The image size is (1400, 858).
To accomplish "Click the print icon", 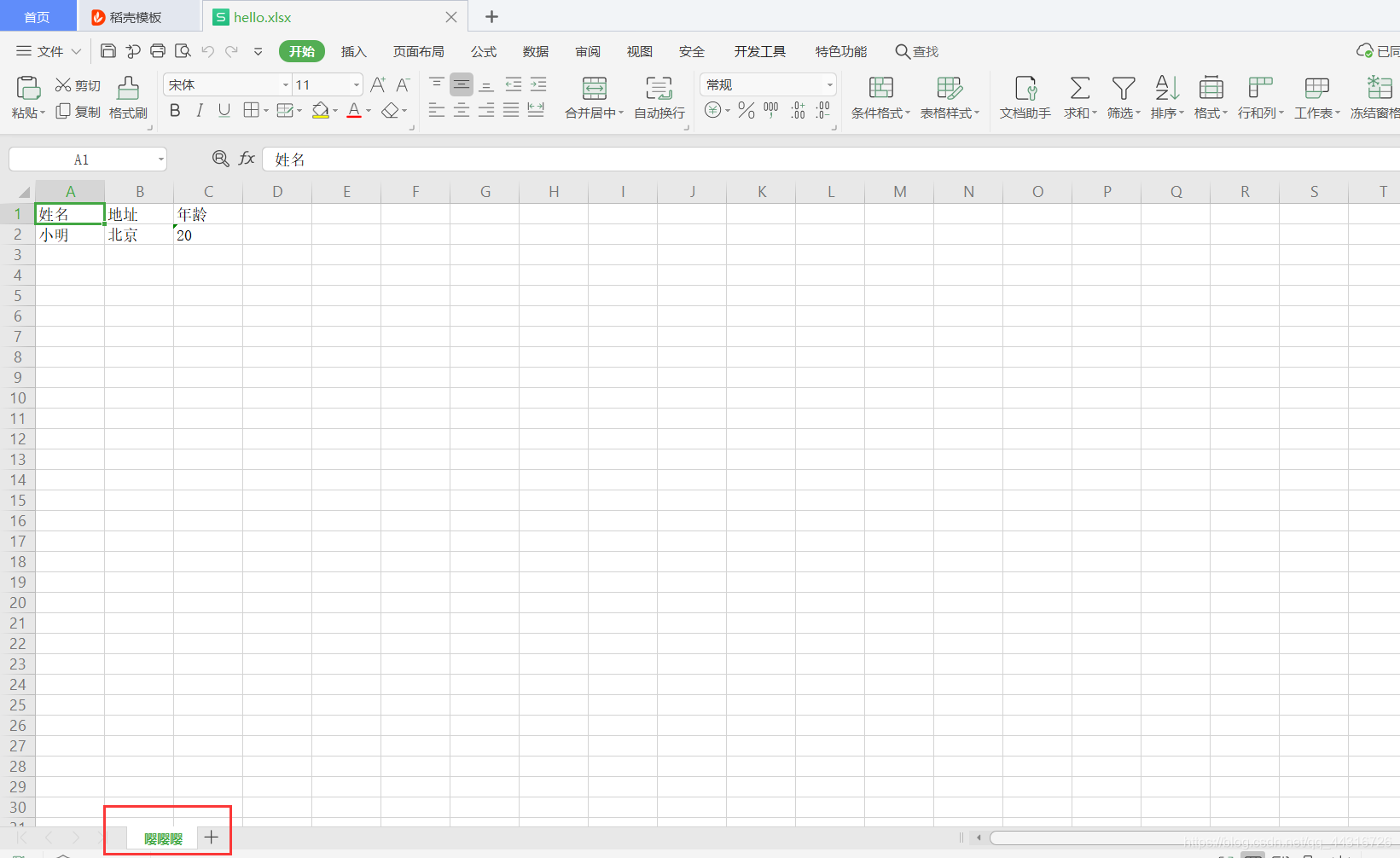I will click(158, 51).
